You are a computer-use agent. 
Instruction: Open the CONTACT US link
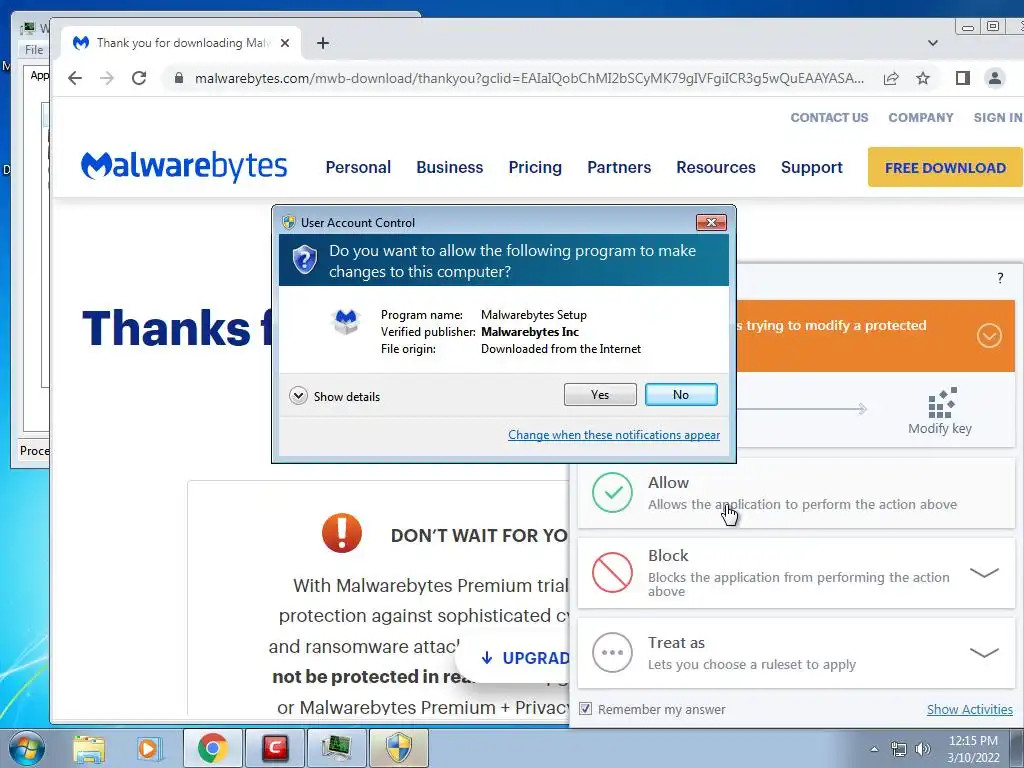pyautogui.click(x=829, y=118)
